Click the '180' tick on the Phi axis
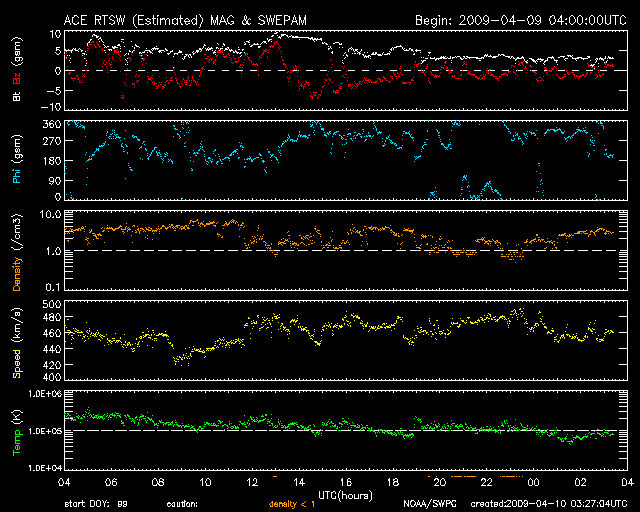640x512 pixels. (52, 161)
